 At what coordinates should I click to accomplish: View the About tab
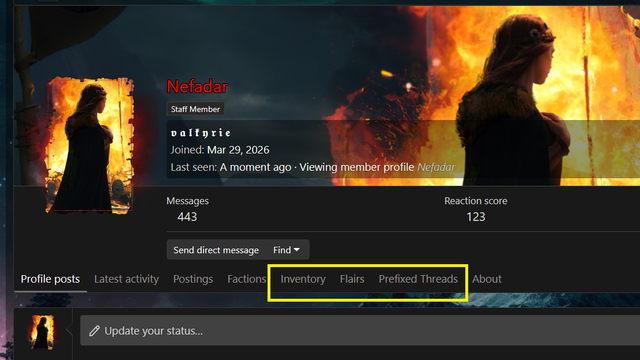click(x=487, y=279)
